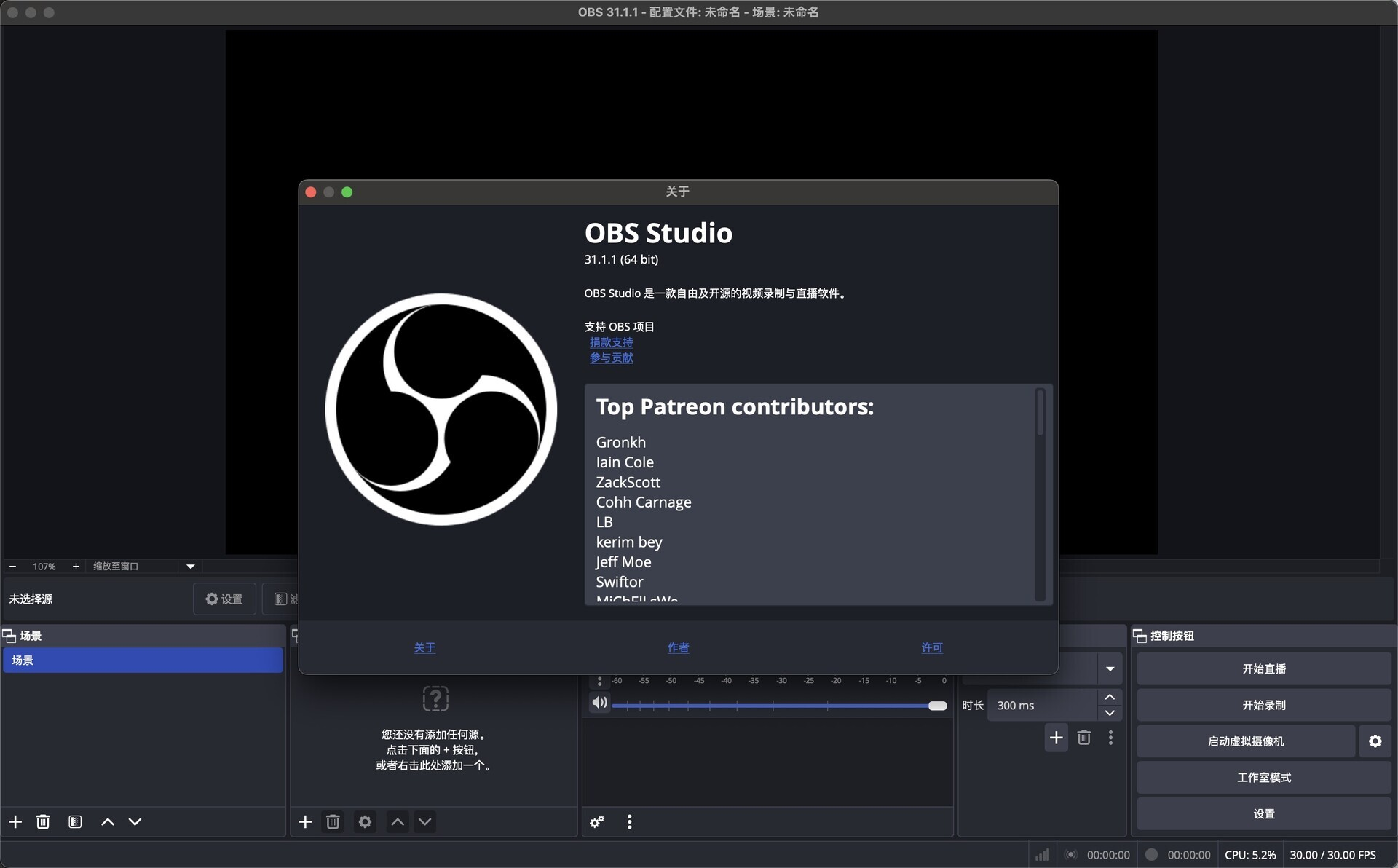Switch to 许可 tab in About dialog
This screenshot has height=868, width=1398.
(931, 647)
